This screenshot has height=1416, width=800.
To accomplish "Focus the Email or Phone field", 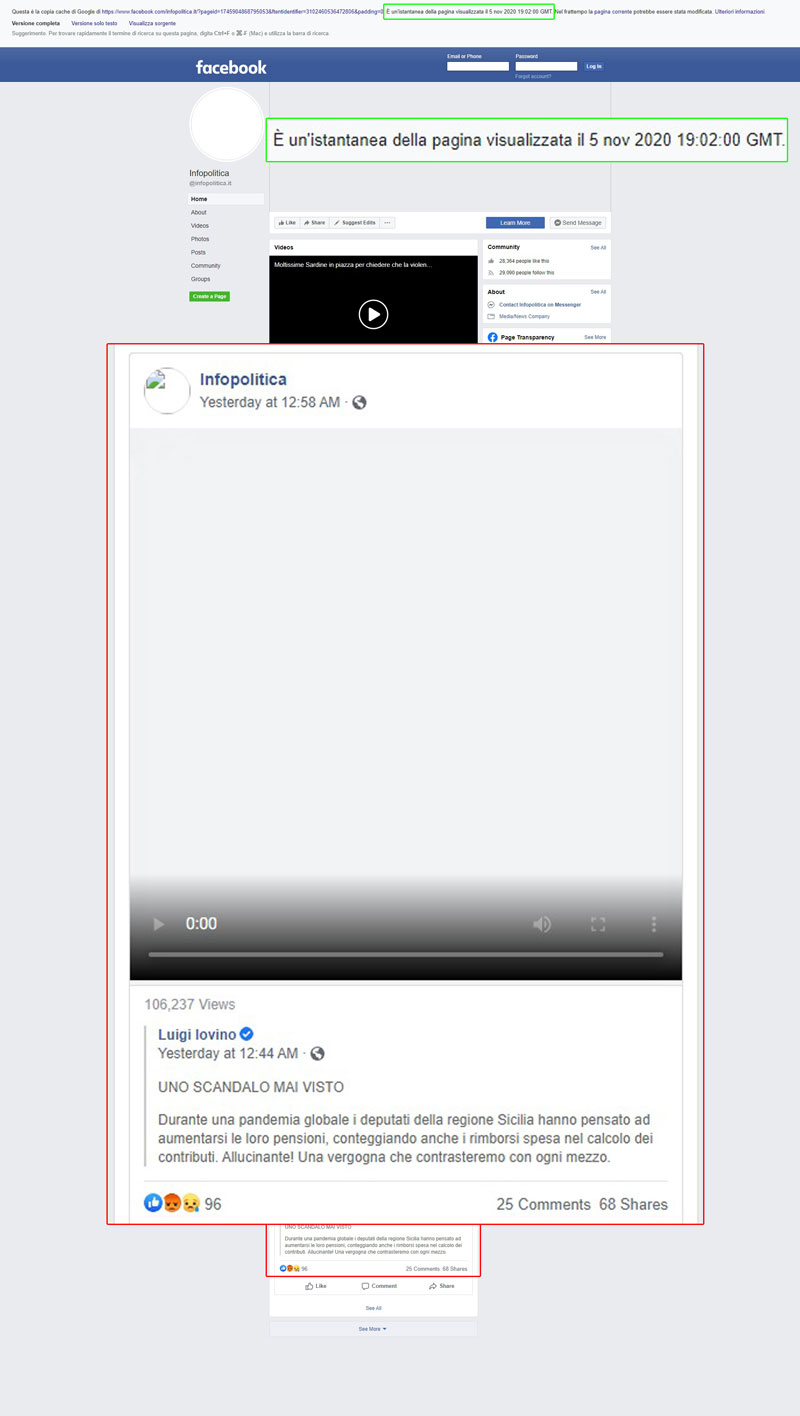I will coord(478,66).
